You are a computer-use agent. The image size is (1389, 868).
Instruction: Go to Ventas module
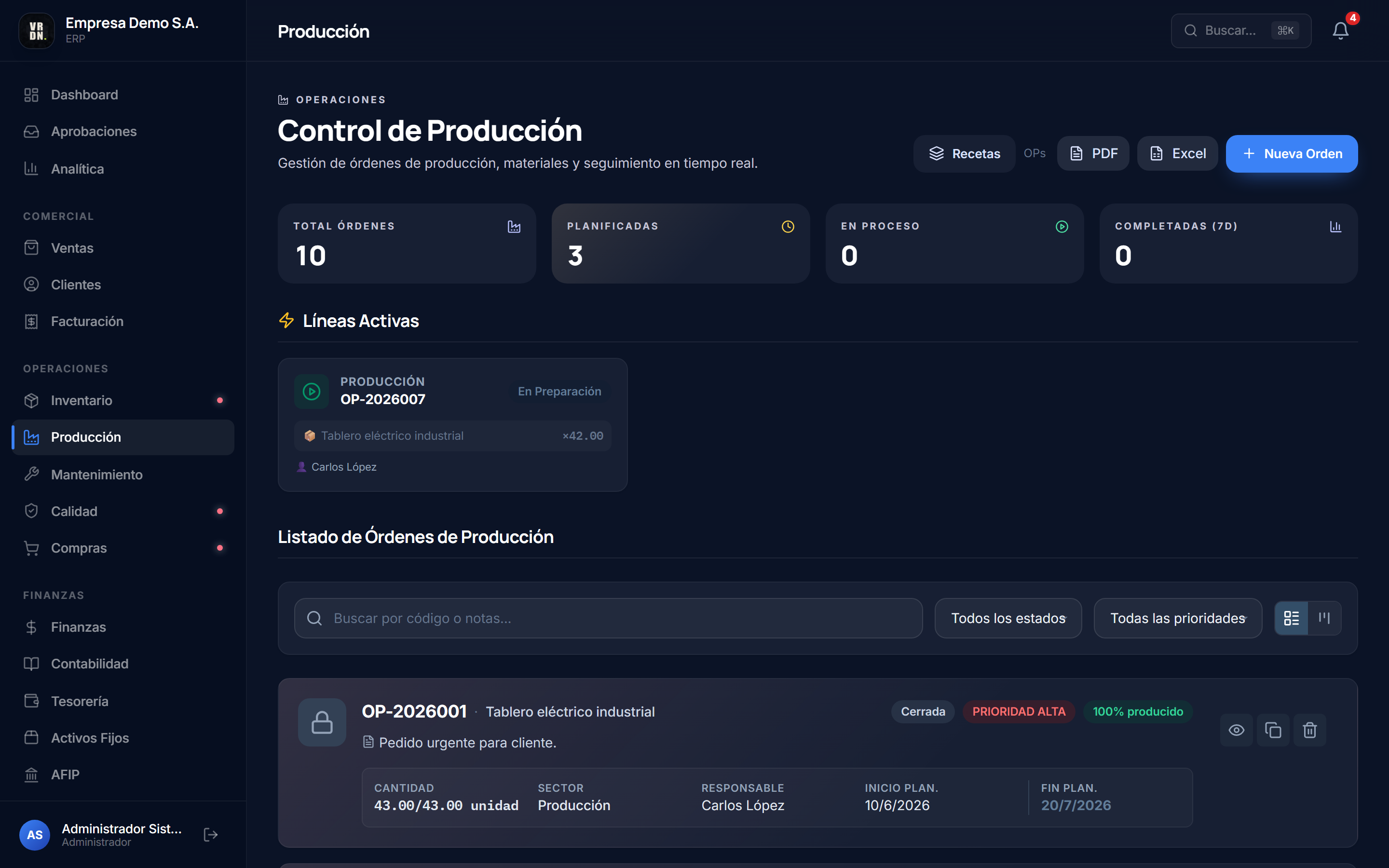pos(123,248)
